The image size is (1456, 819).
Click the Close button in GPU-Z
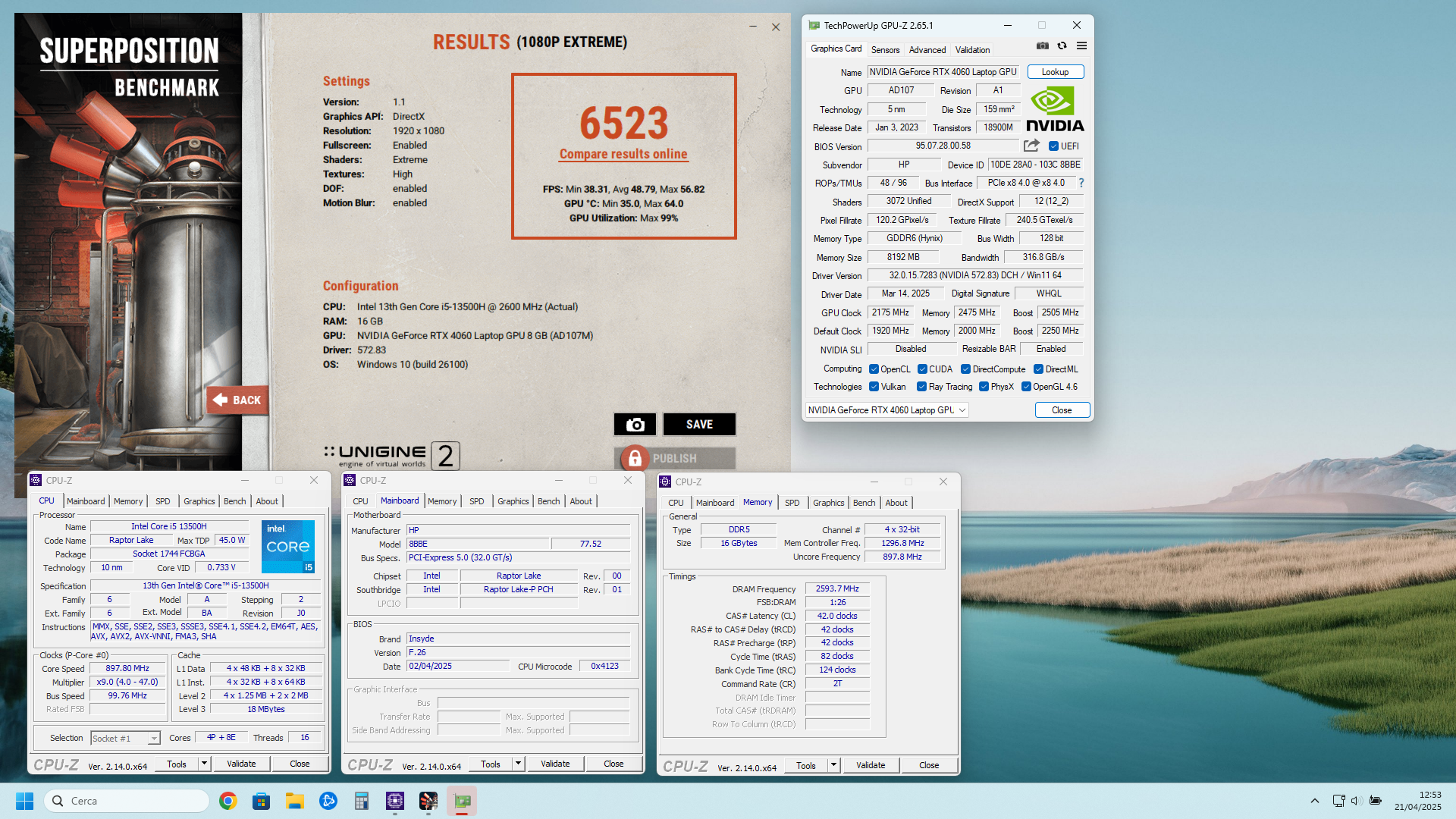[1062, 410]
